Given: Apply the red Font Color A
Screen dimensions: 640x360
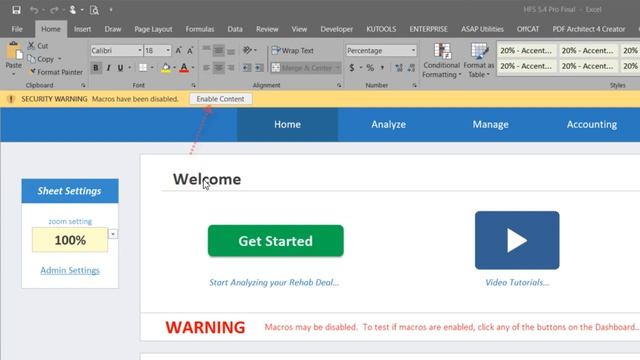Looking at the screenshot, I should point(184,68).
